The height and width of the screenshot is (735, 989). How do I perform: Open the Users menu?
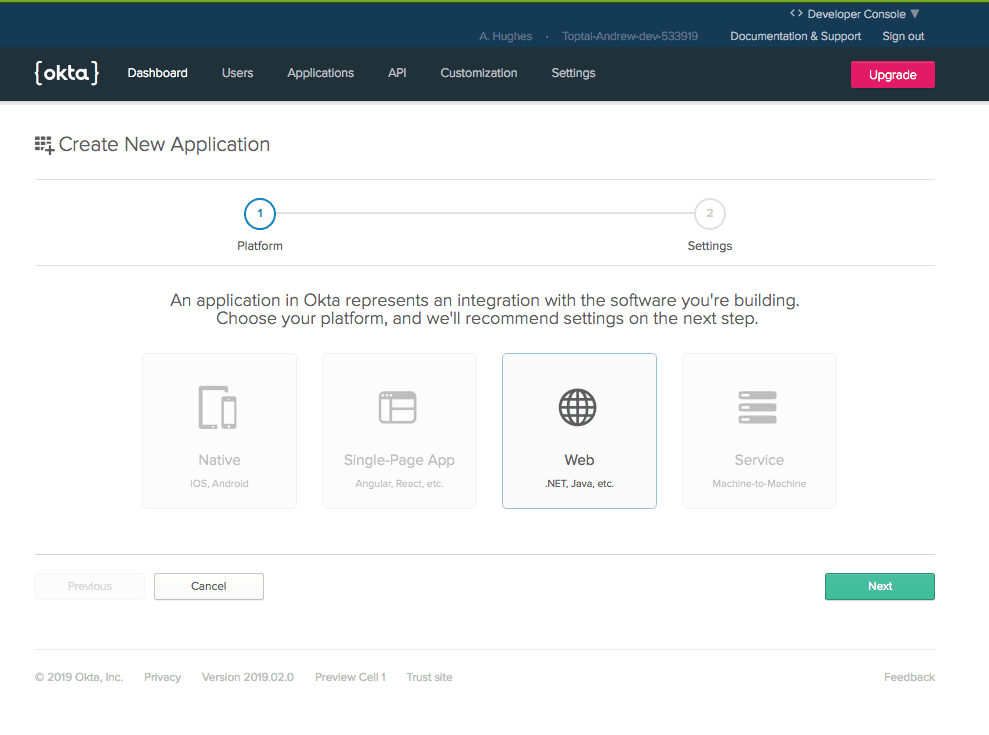coord(237,73)
